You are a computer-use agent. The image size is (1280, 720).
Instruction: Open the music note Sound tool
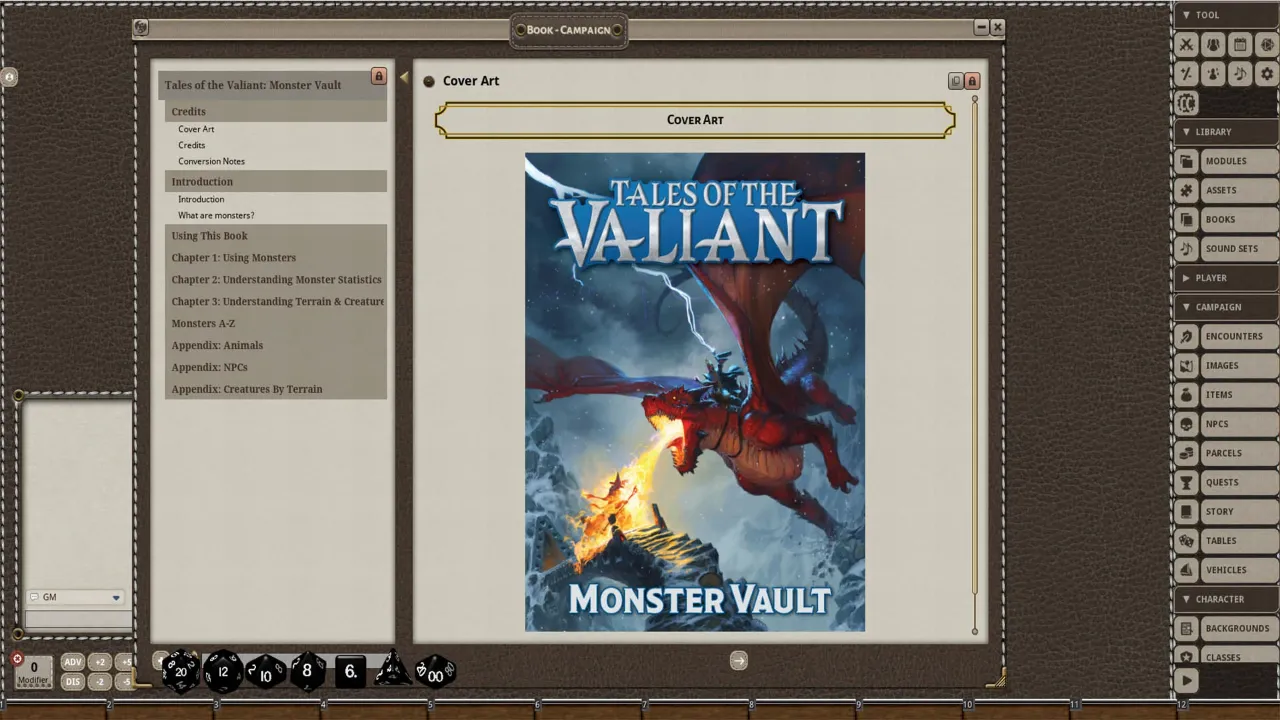pos(1240,73)
